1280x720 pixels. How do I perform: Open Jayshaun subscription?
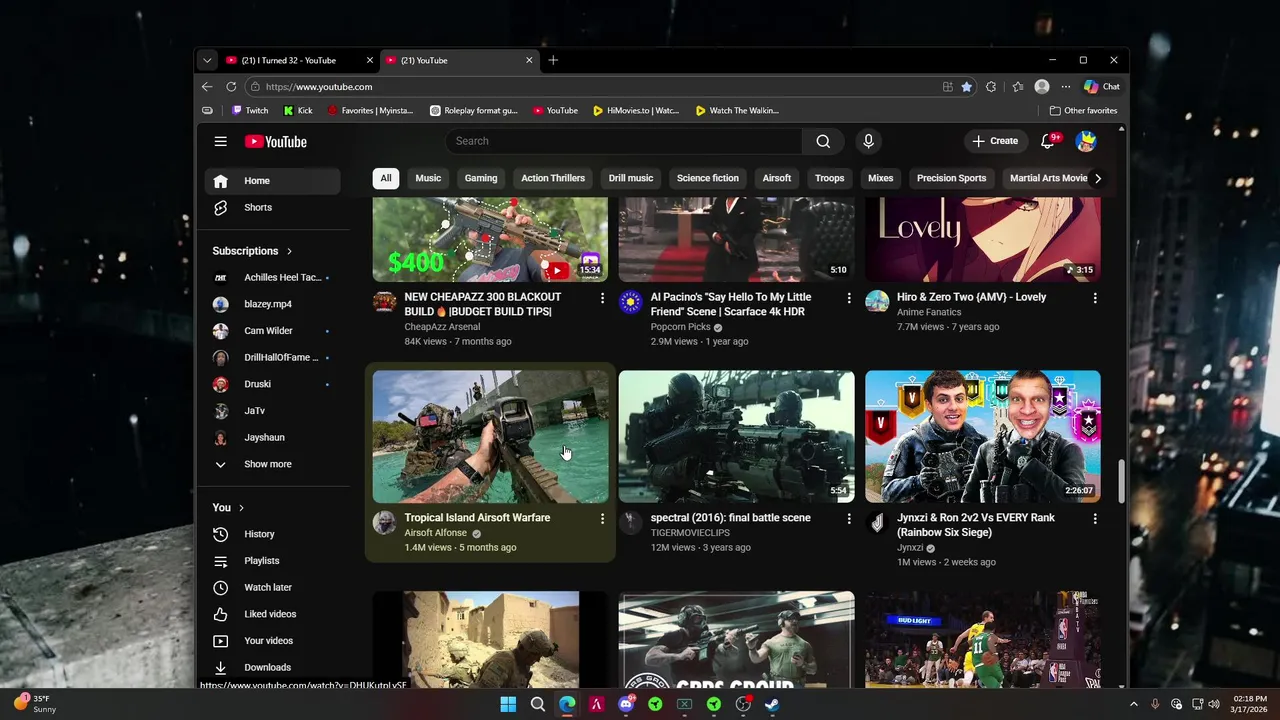273,437
